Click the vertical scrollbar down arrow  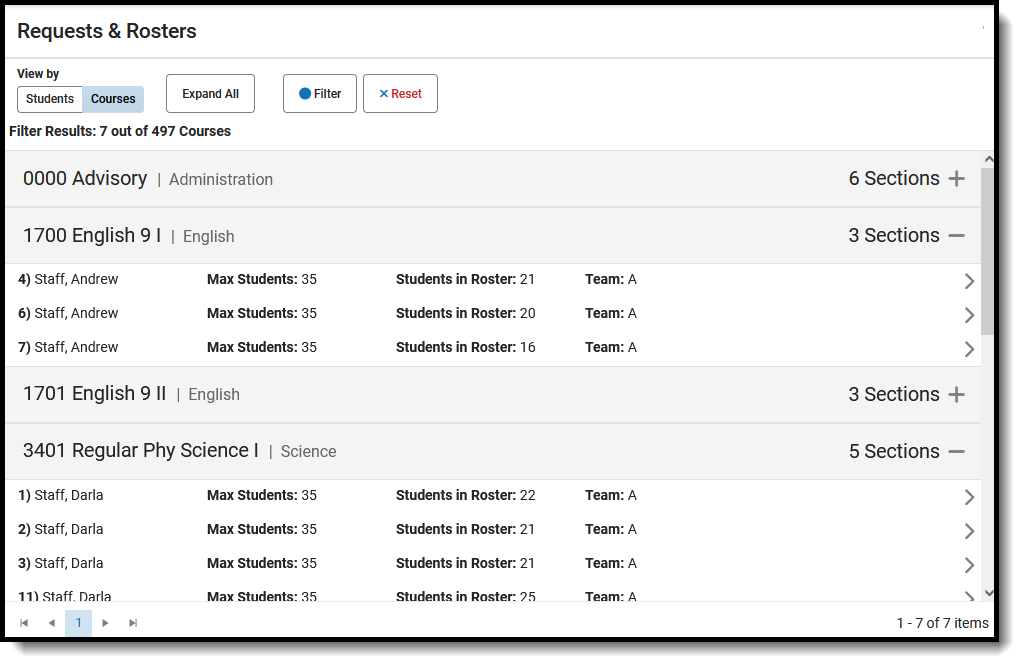tap(988, 592)
